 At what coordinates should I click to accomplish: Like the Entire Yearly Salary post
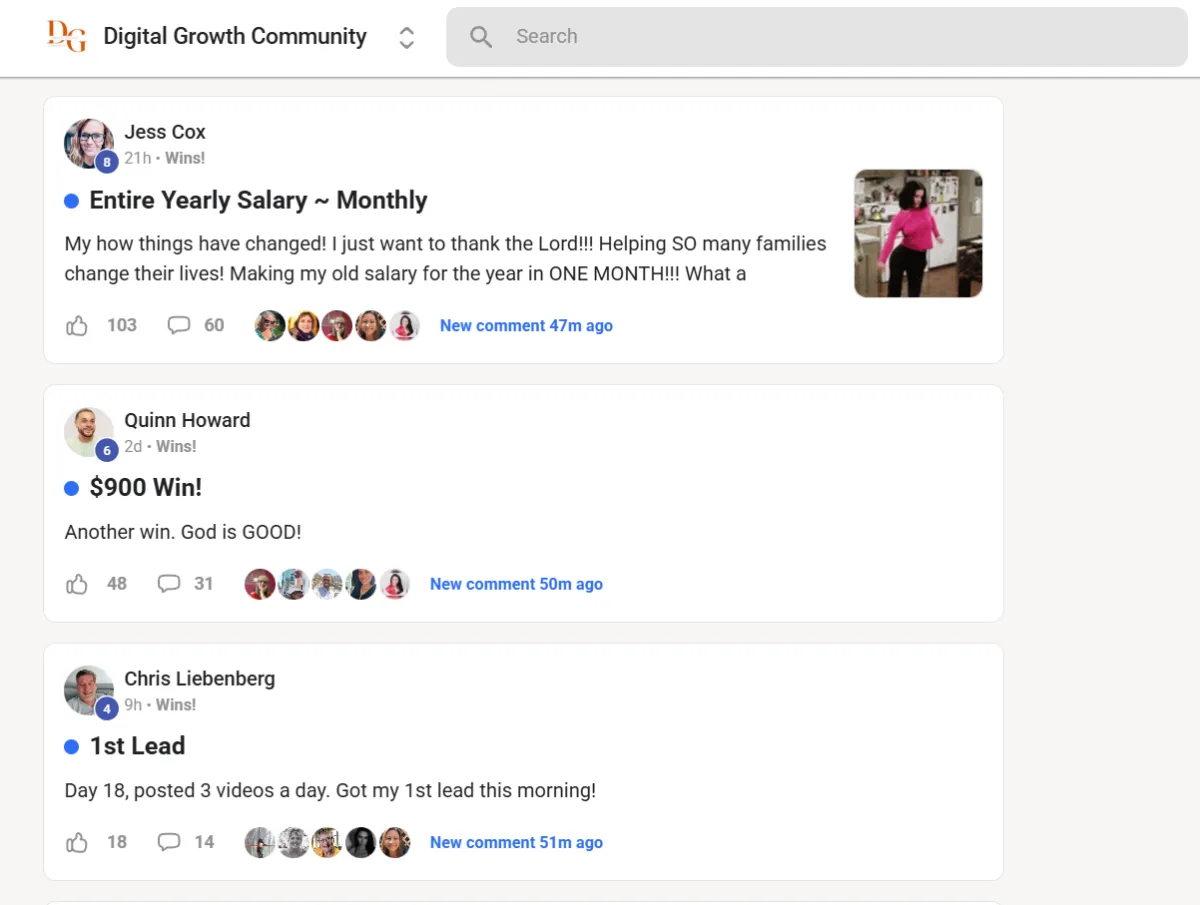[x=77, y=325]
